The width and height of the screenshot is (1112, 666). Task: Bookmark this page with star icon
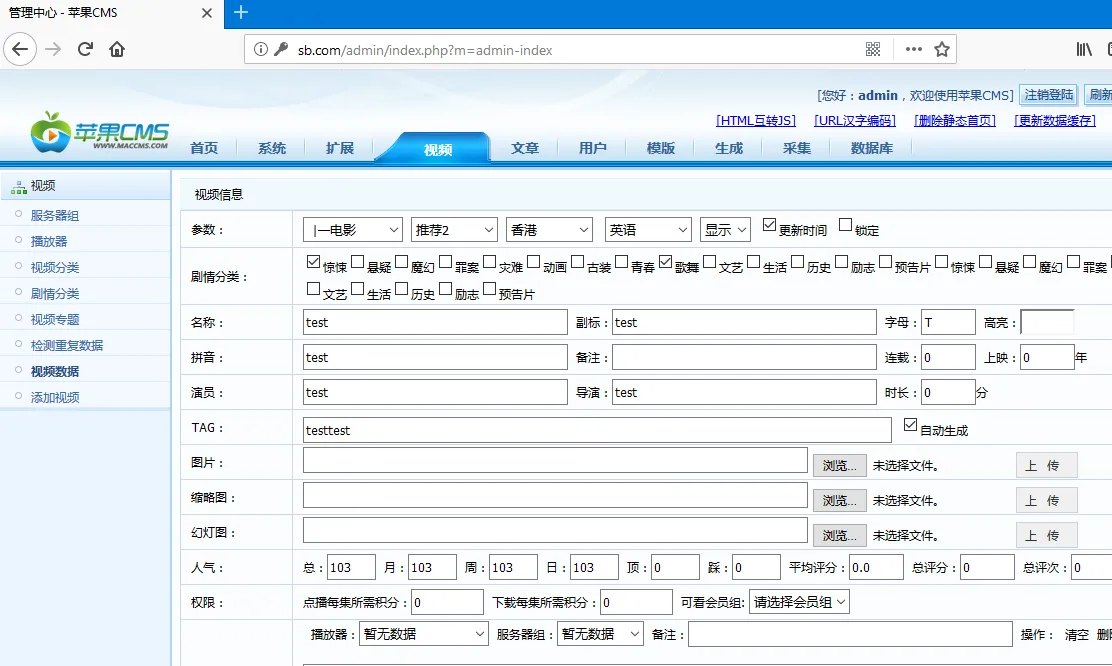(941, 49)
